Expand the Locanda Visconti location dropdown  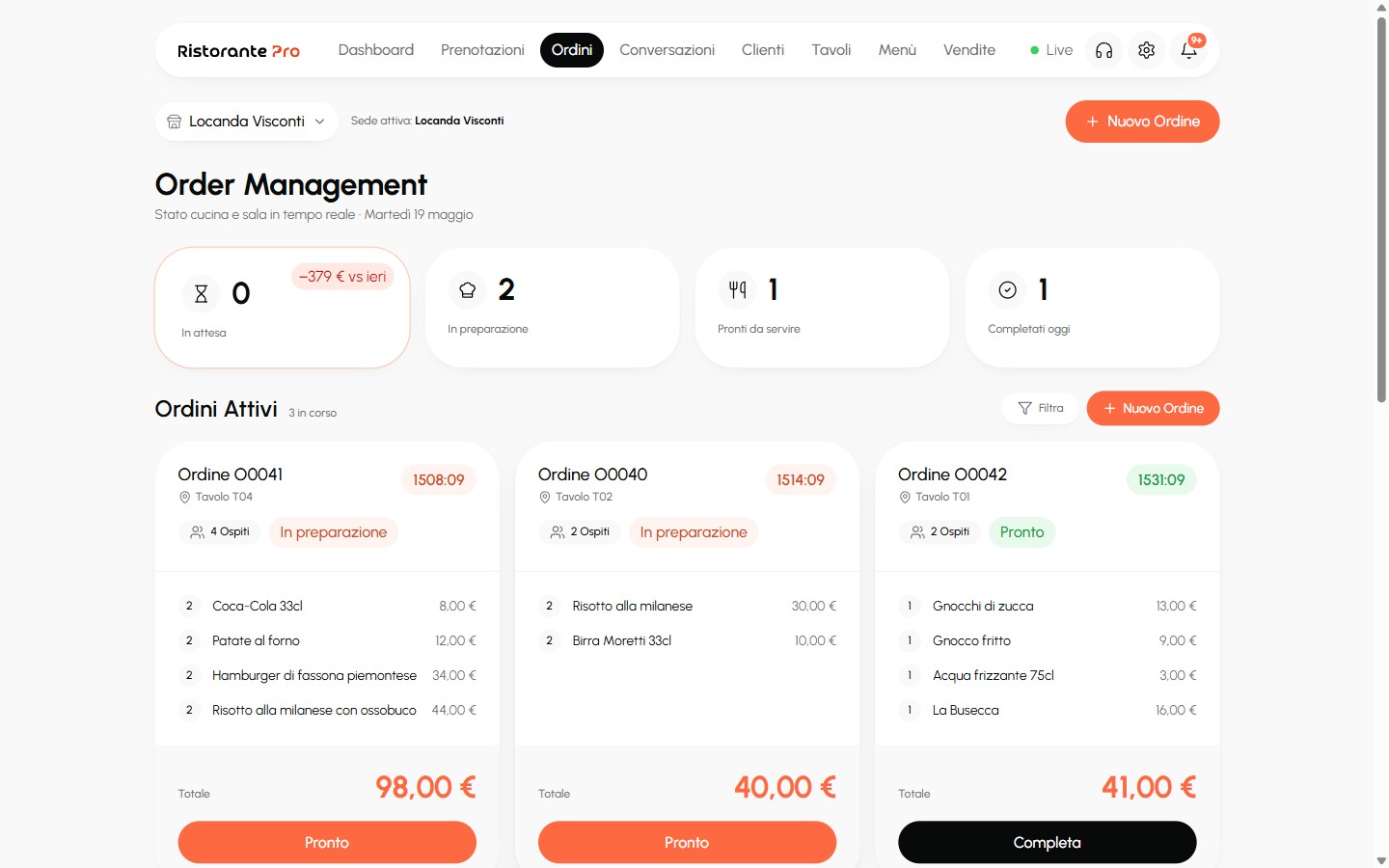(x=247, y=122)
